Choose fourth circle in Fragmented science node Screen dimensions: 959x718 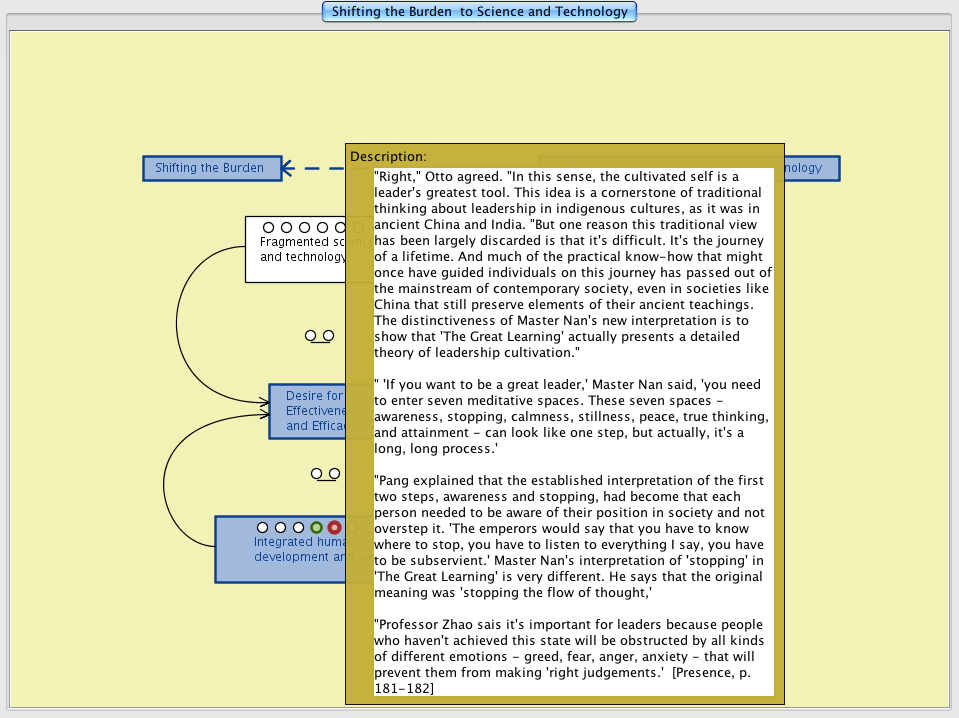(322, 228)
